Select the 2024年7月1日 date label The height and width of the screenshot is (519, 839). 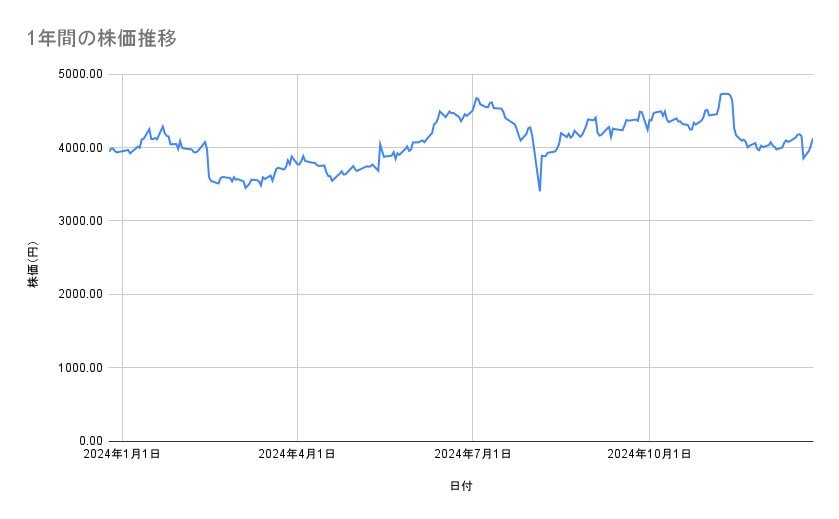click(473, 455)
